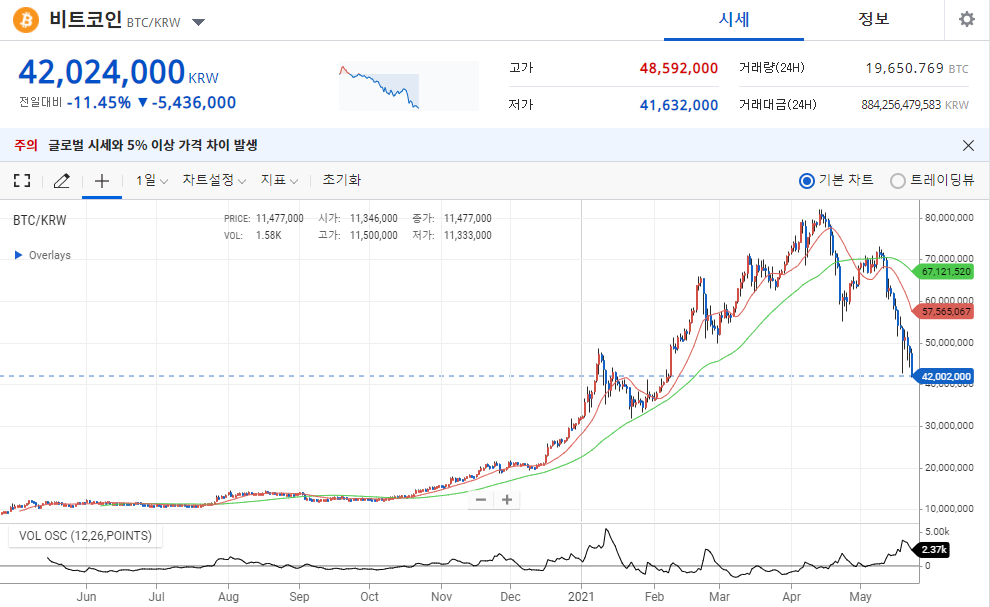Click the VOL OSC (12,26,POINTS) label
The image size is (990, 607).
click(x=85, y=536)
